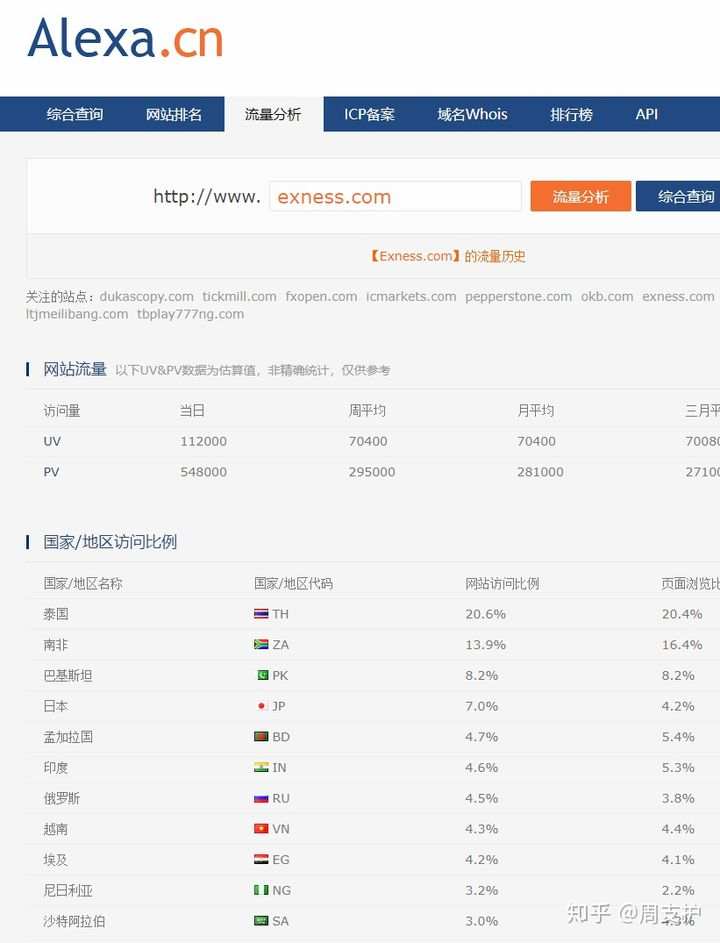Open the 排行榜 tab

point(571,114)
